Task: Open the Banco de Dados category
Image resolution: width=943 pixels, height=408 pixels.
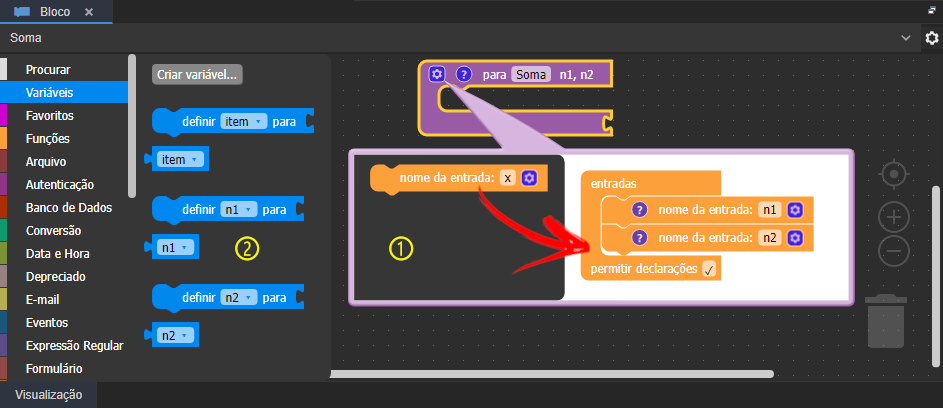Action: pos(64,208)
